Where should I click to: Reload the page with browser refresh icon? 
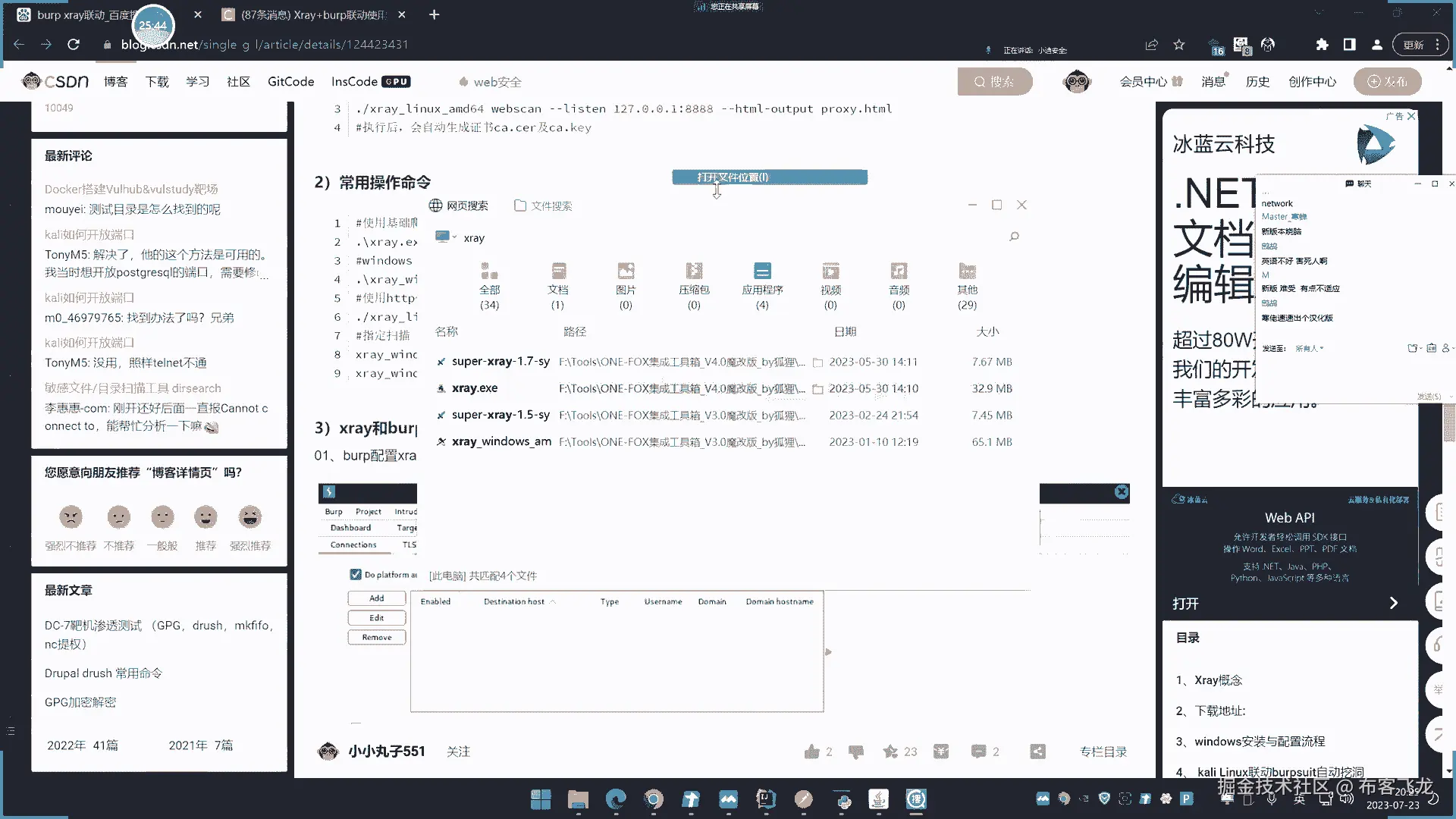pyautogui.click(x=74, y=45)
